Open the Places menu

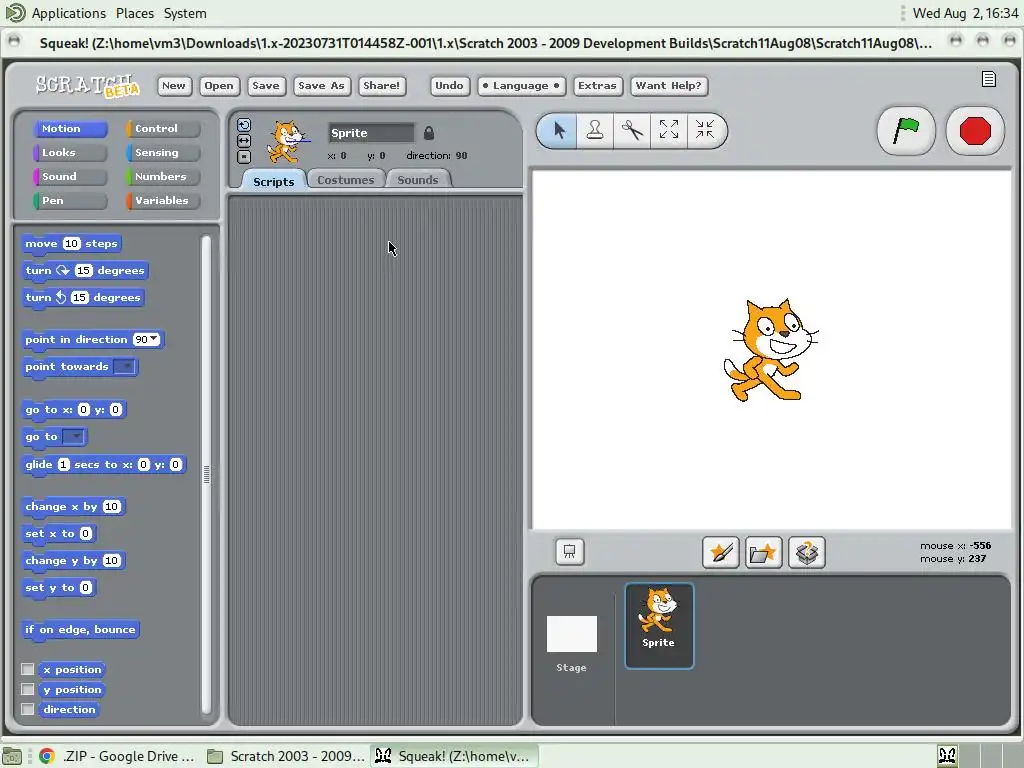click(135, 13)
